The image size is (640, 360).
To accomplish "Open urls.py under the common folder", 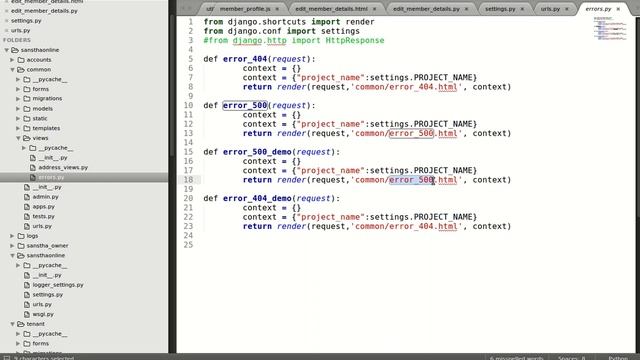I will pos(42,226).
